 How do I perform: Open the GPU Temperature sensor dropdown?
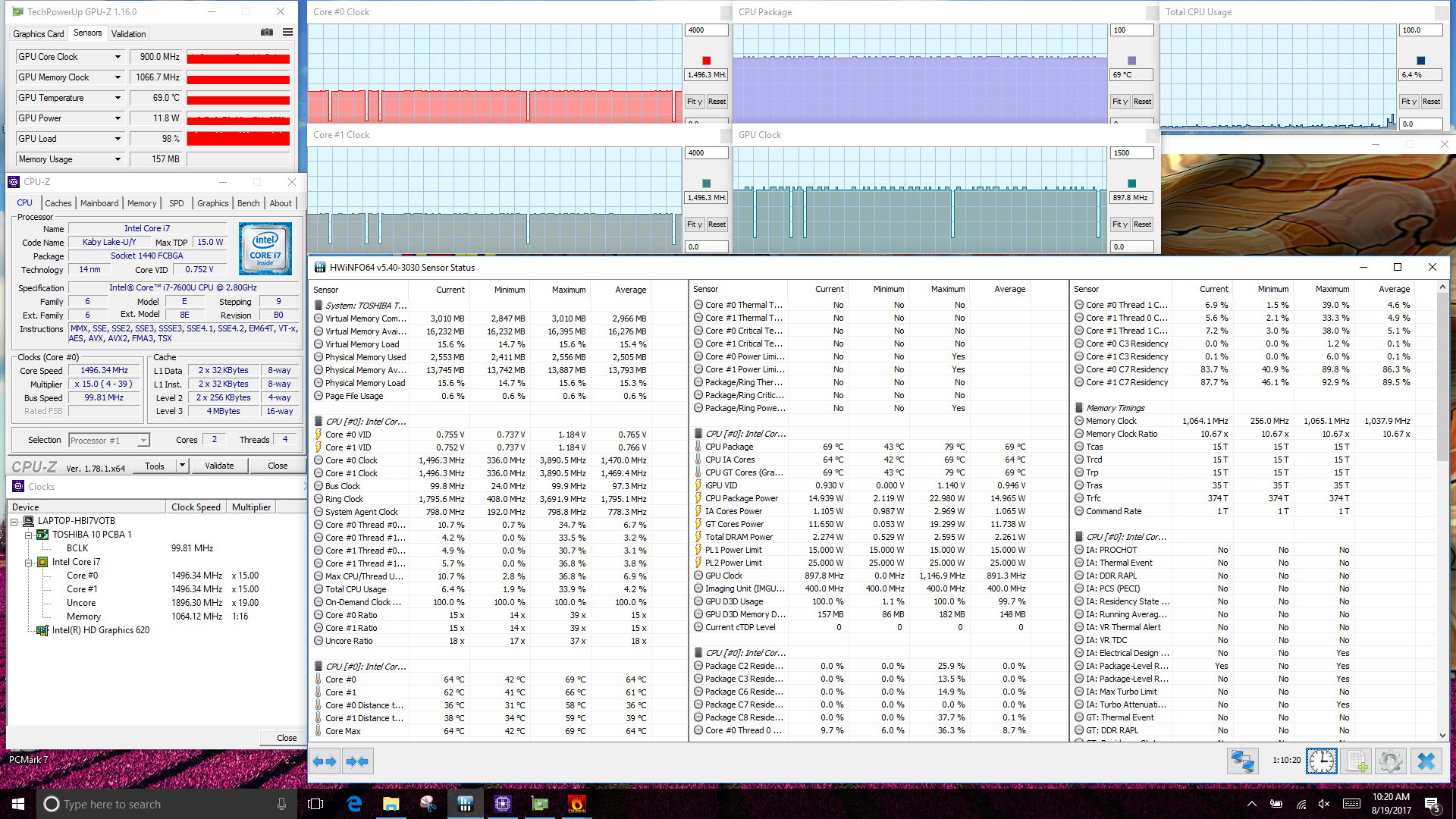118,98
